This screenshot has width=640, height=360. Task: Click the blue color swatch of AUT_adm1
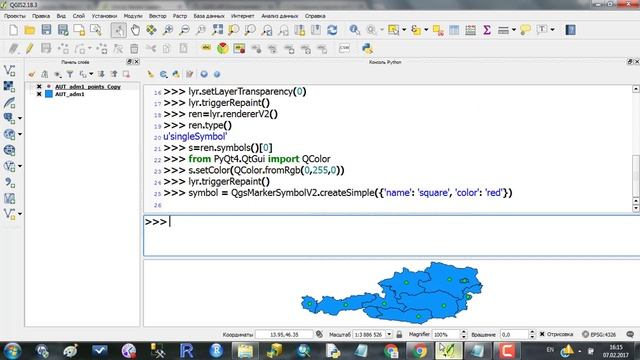(49, 94)
